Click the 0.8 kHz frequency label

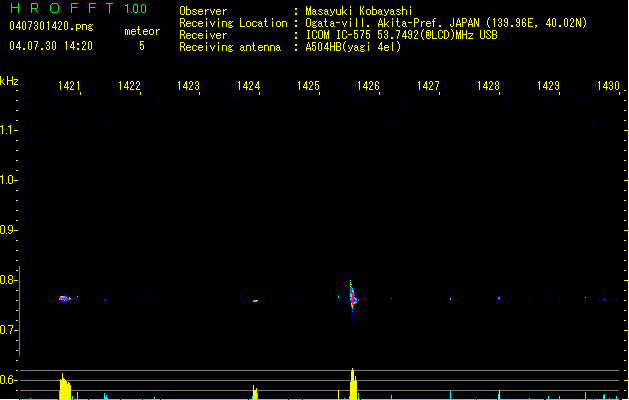click(8, 280)
